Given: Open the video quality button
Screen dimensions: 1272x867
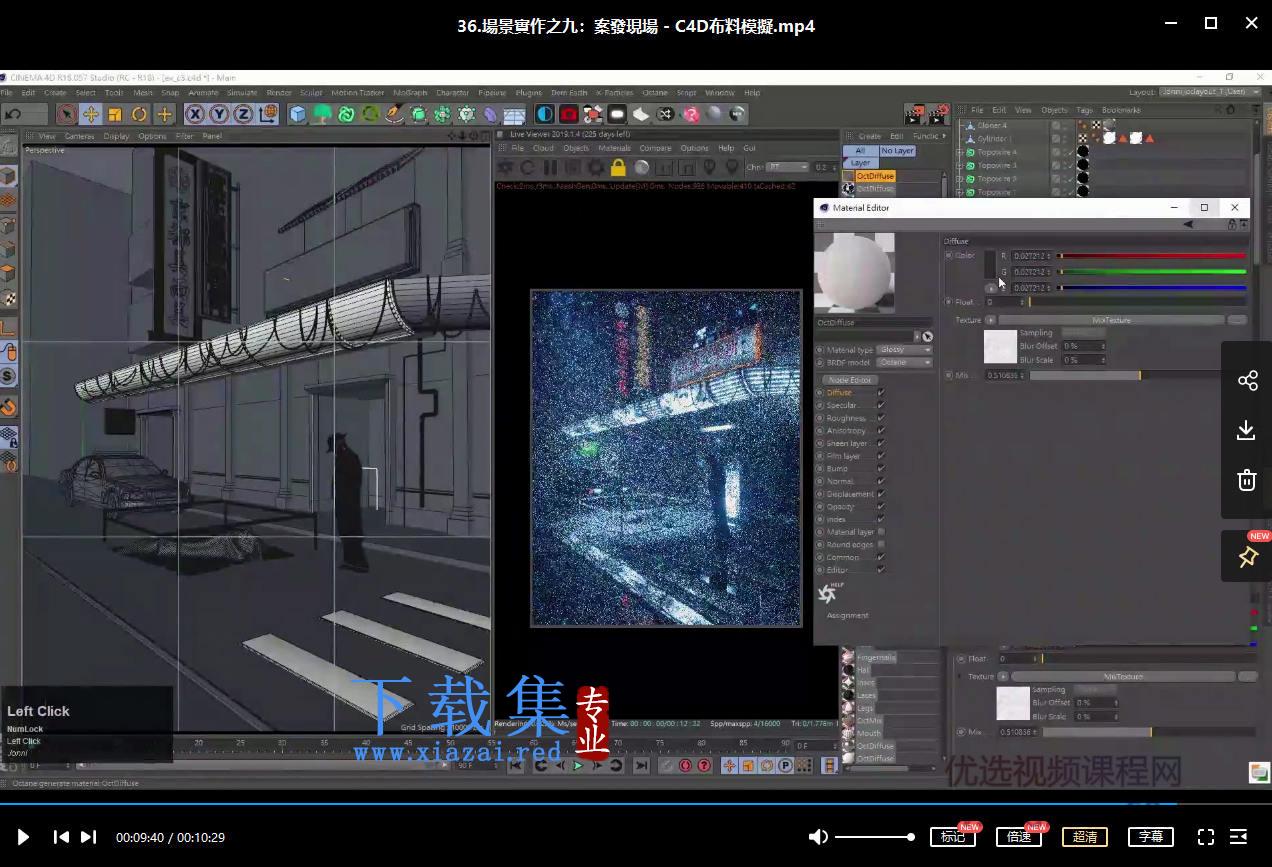Looking at the screenshot, I should click(1085, 837).
